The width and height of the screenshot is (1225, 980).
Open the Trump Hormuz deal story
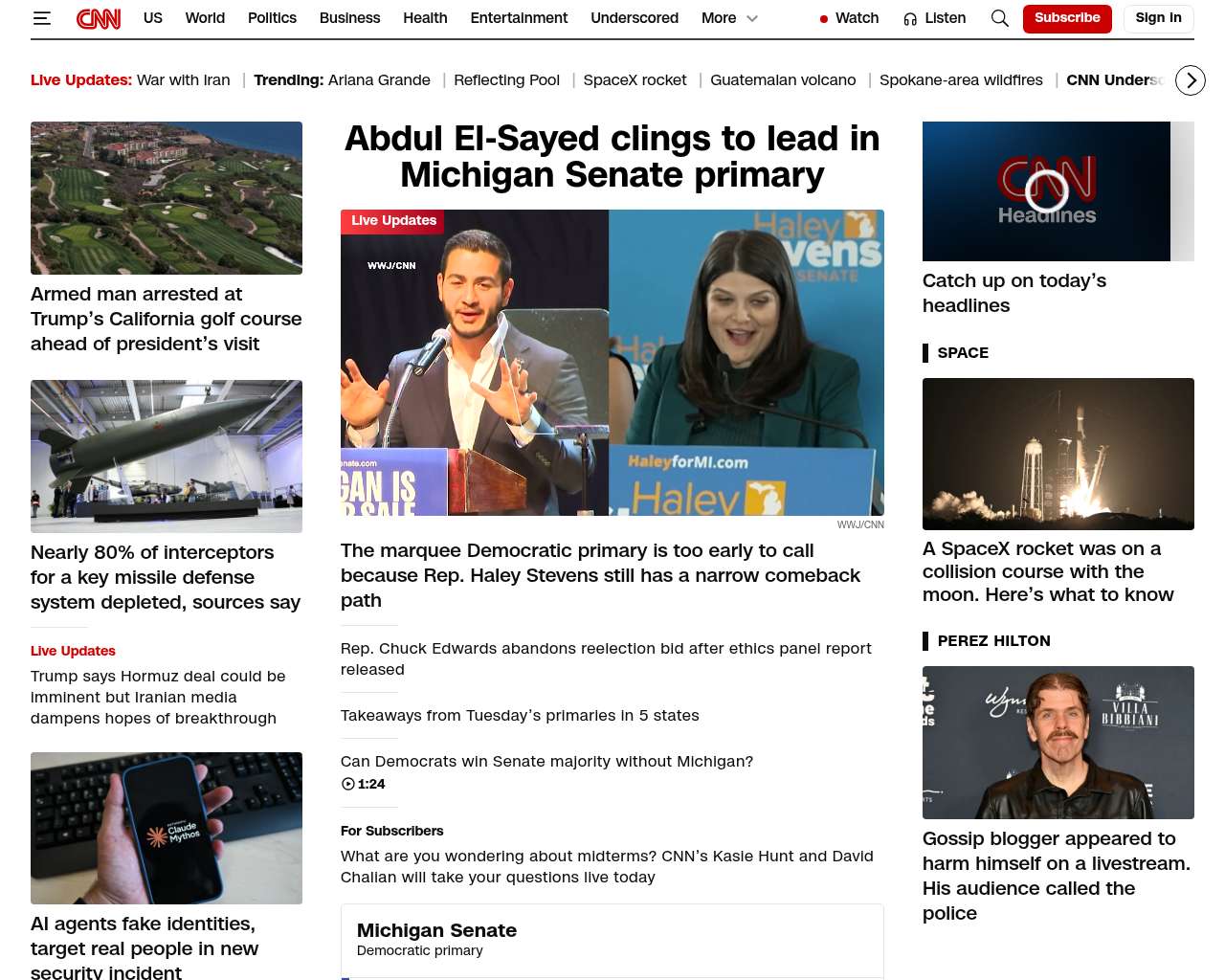coord(158,697)
